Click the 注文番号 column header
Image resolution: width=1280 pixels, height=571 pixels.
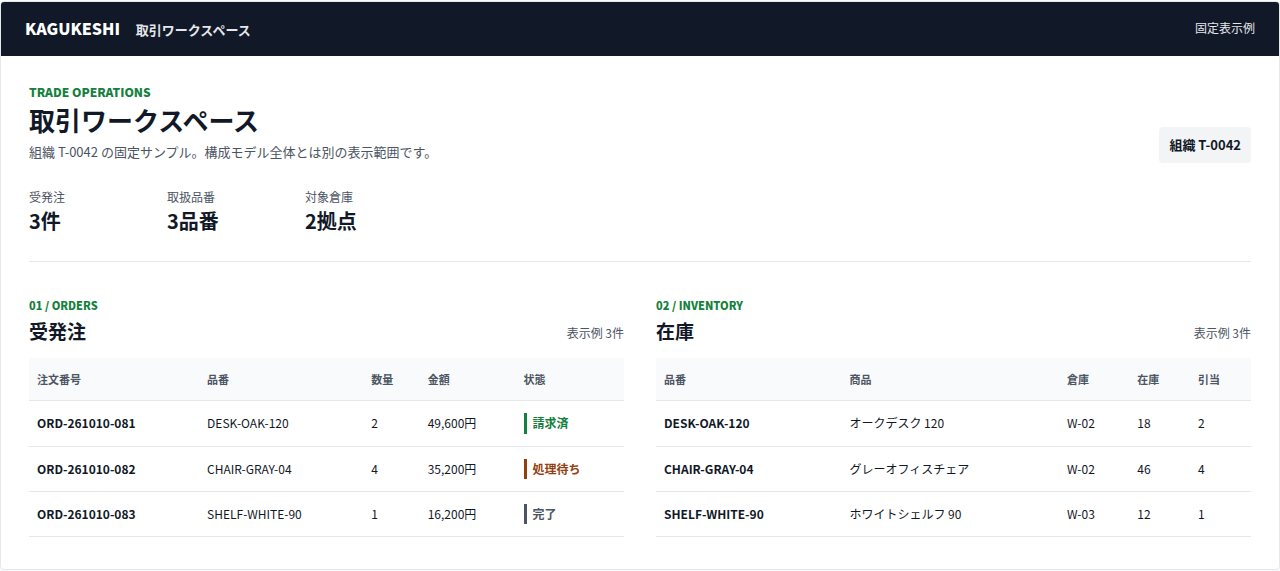pos(59,380)
